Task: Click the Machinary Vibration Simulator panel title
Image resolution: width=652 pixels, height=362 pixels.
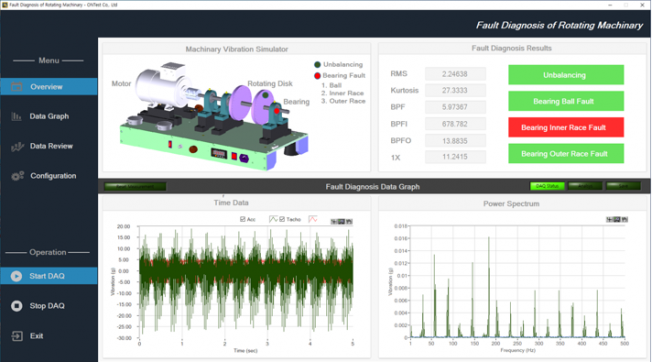Action: [237, 49]
